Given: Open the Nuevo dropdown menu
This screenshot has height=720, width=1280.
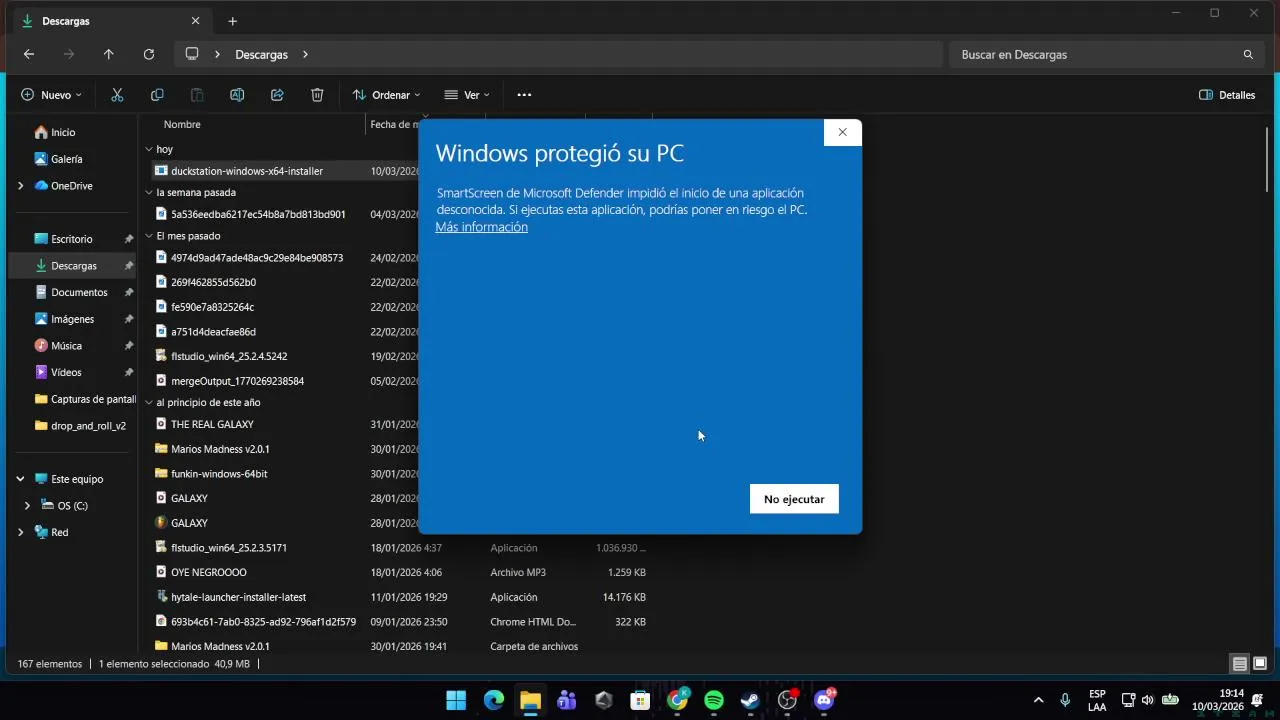Looking at the screenshot, I should pyautogui.click(x=52, y=95).
